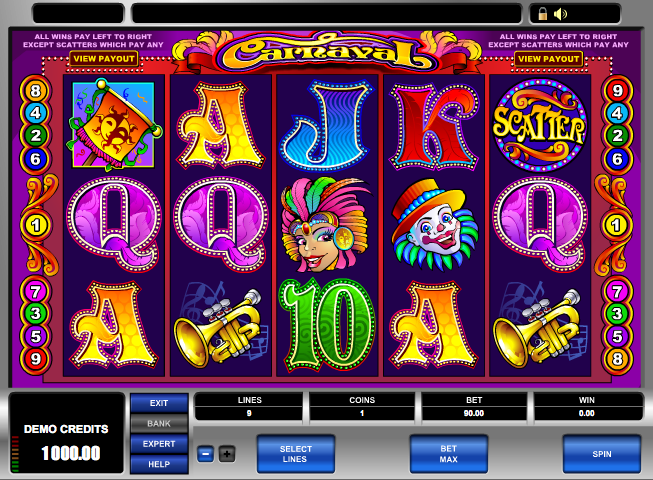Decrease coin size with minus button
This screenshot has height=480, width=653.
tap(205, 454)
